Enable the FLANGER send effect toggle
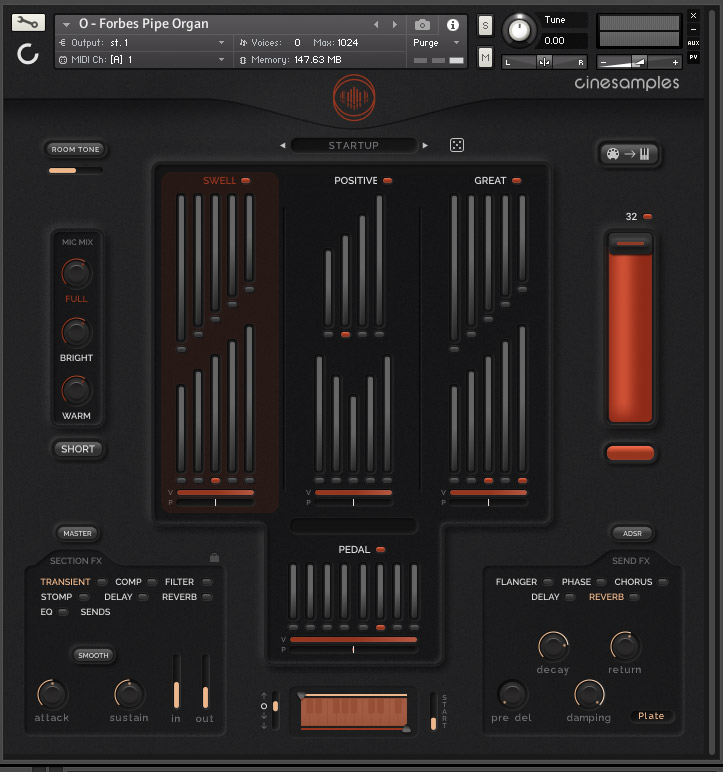723x772 pixels. tap(548, 582)
